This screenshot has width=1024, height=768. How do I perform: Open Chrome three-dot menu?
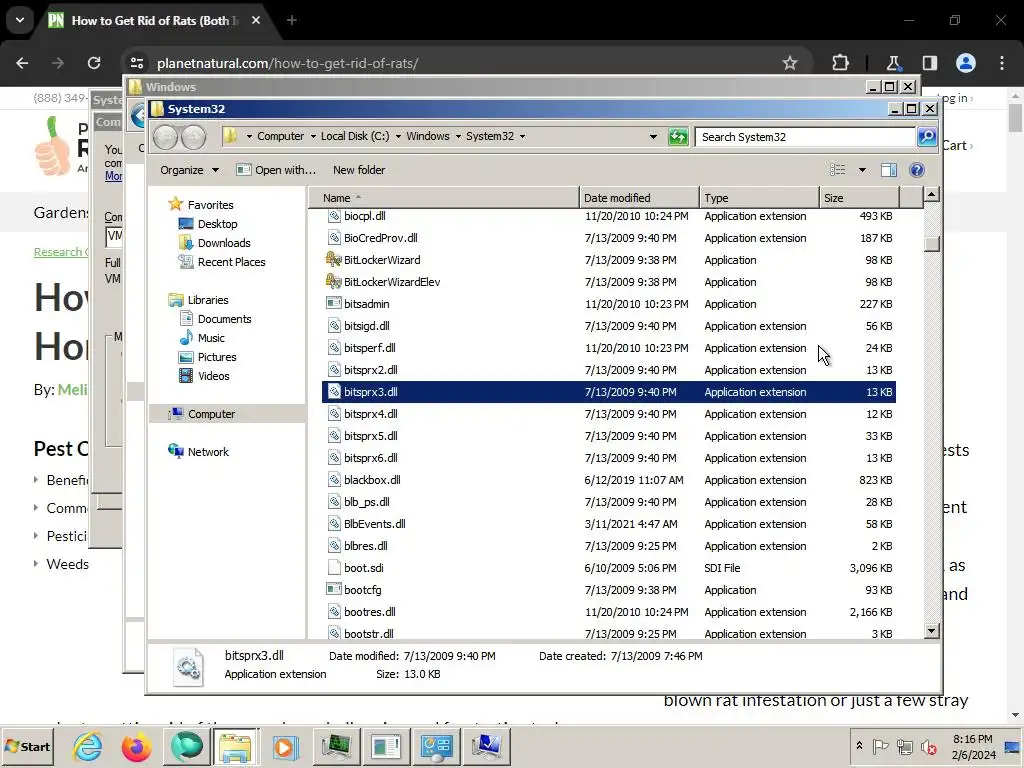[1002, 63]
